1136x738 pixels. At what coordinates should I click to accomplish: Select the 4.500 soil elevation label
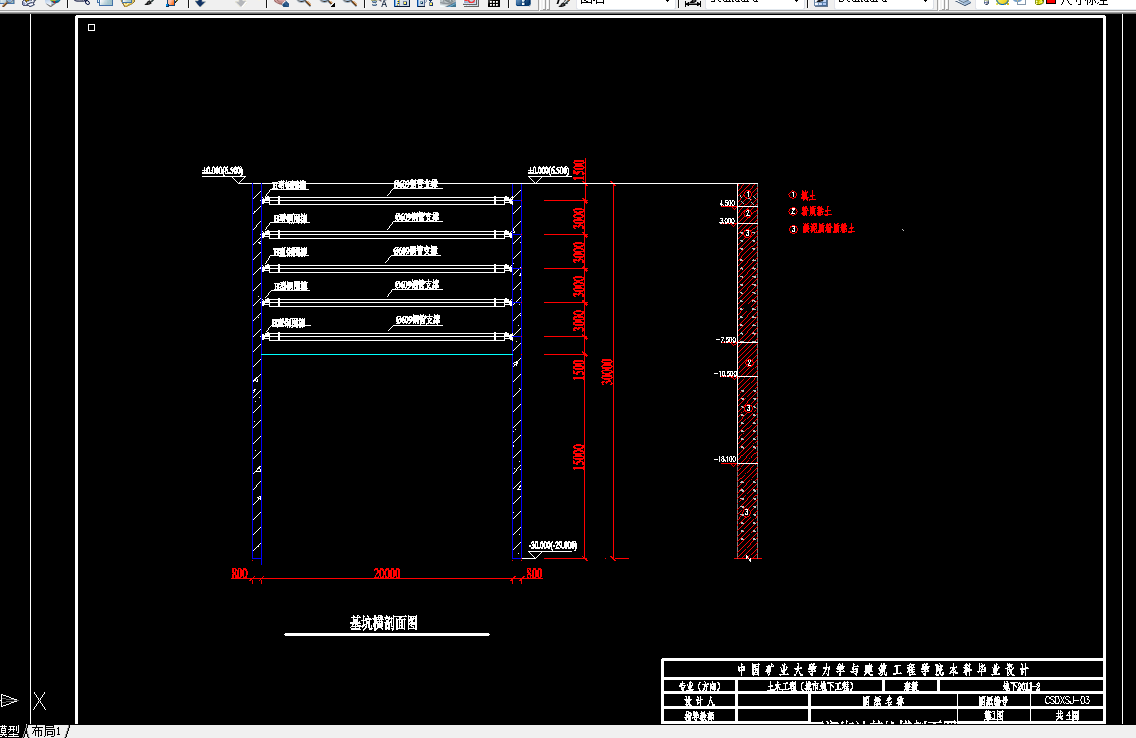click(727, 204)
